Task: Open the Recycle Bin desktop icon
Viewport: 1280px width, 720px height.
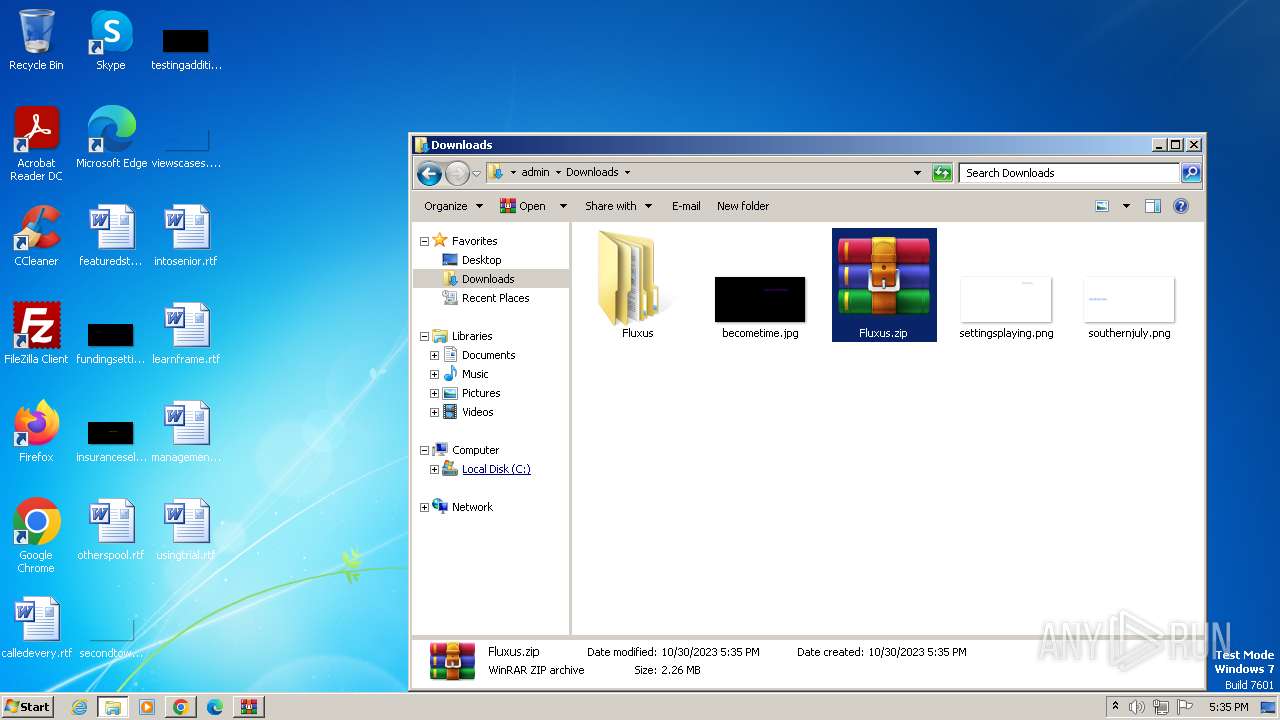Action: point(36,40)
